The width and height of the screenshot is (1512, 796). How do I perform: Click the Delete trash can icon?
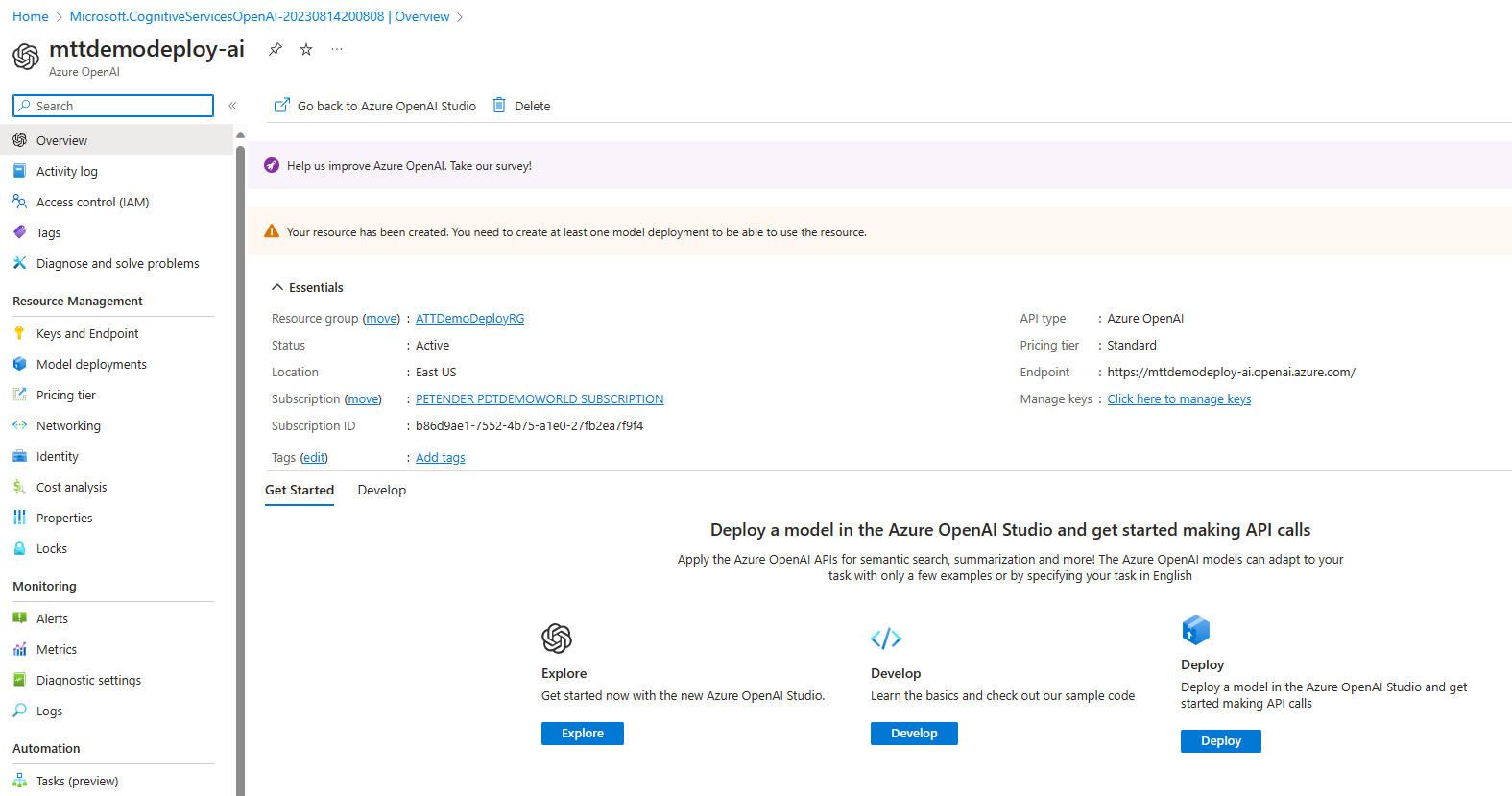coord(499,105)
